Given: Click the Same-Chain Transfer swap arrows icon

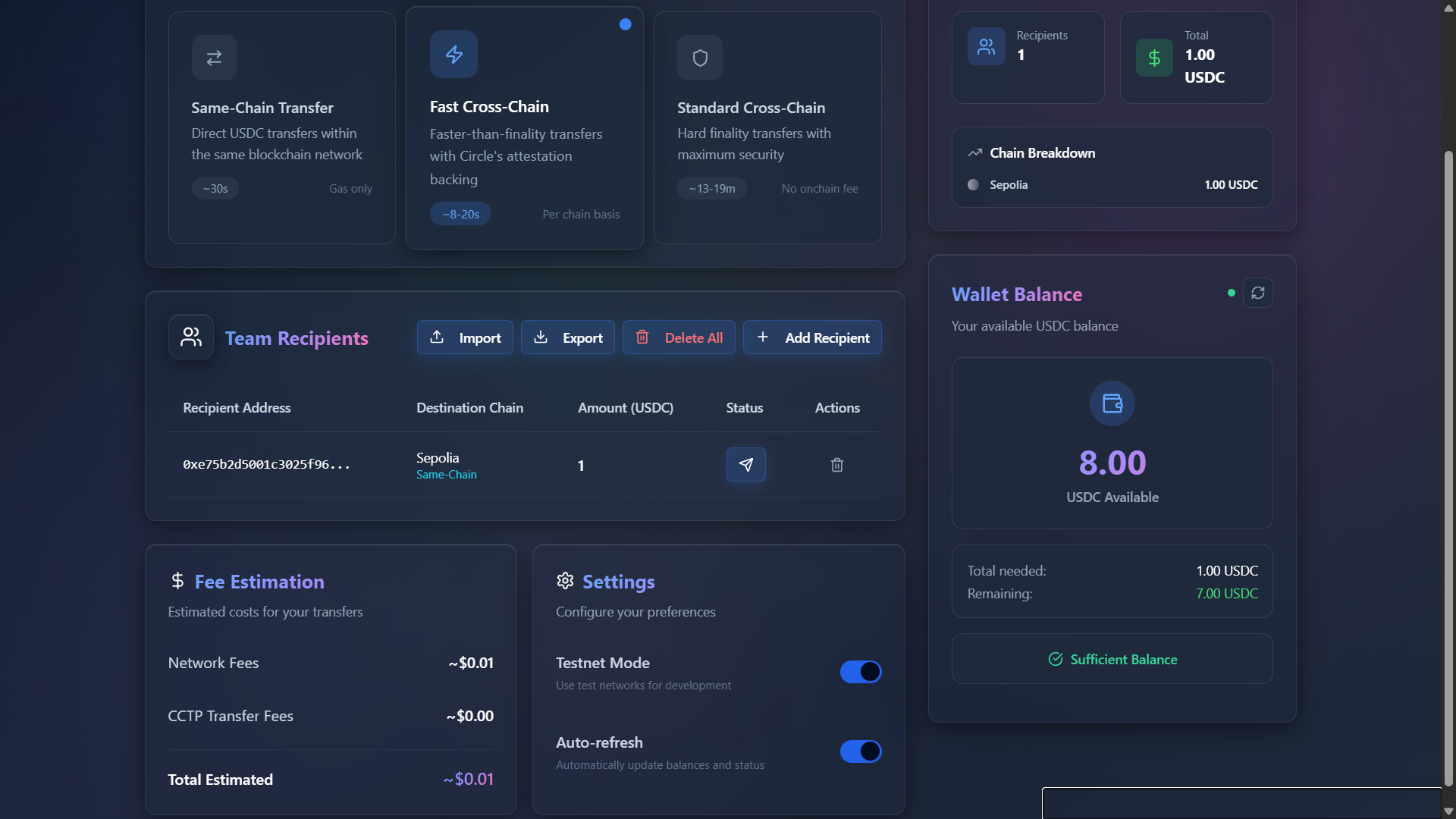Looking at the screenshot, I should tap(214, 58).
